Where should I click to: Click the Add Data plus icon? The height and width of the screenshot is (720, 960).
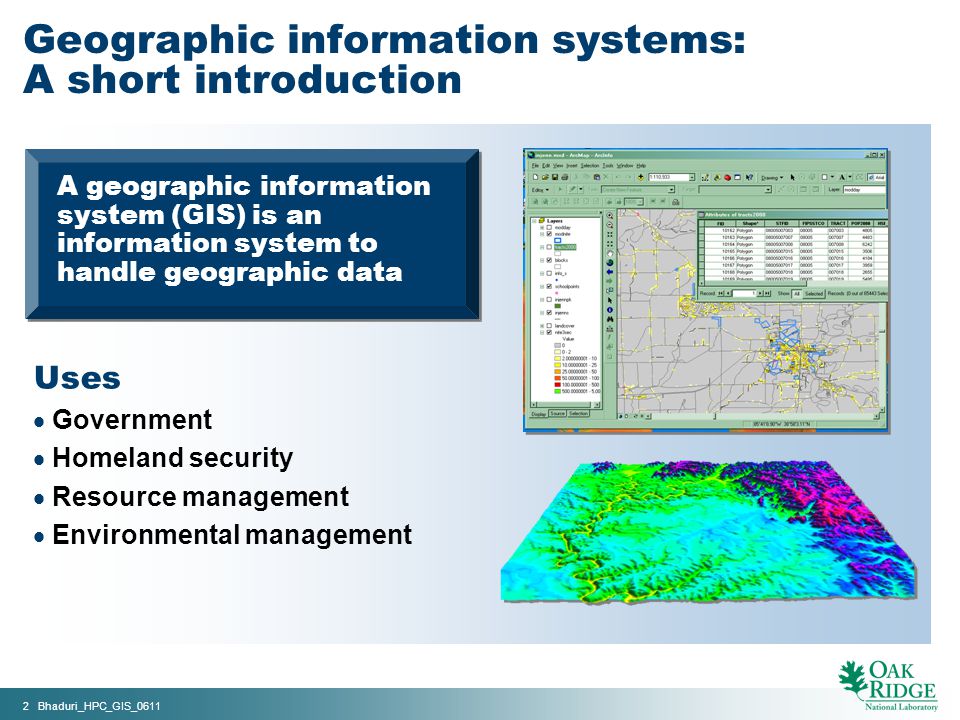pyautogui.click(x=640, y=177)
